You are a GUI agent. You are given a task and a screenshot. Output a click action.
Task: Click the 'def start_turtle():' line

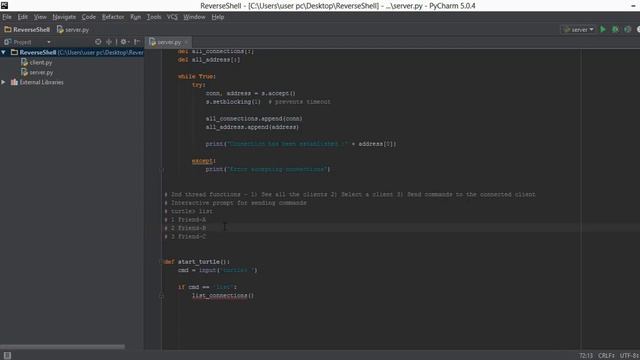[x=197, y=262]
